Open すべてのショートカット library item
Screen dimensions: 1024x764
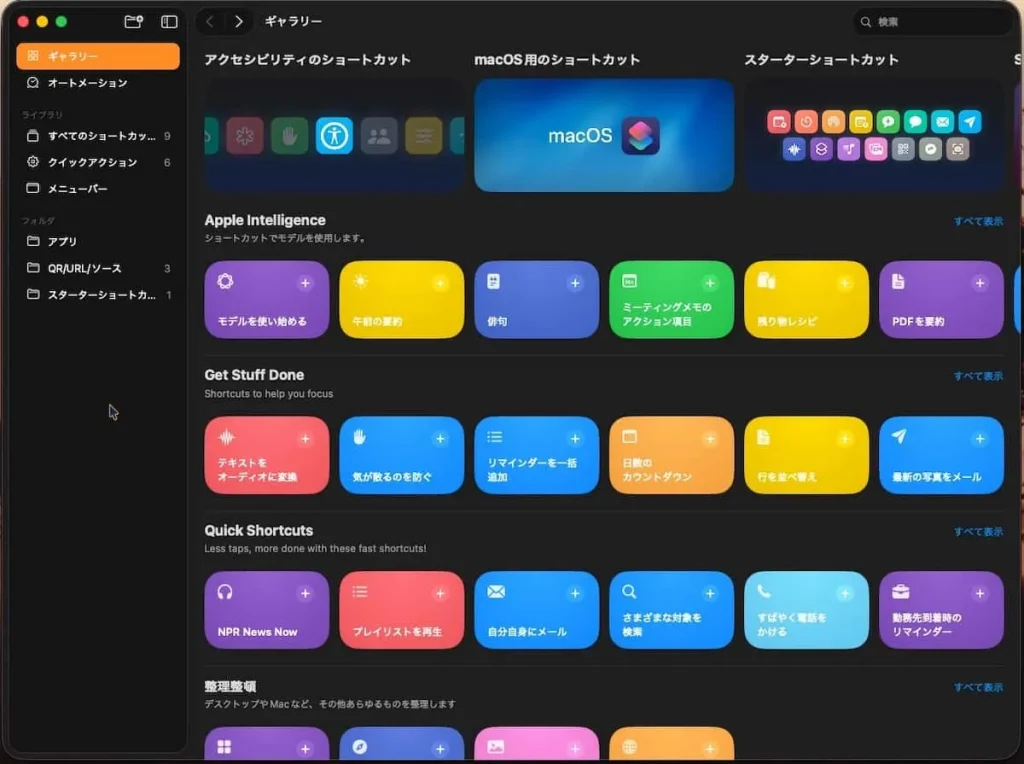click(x=98, y=136)
